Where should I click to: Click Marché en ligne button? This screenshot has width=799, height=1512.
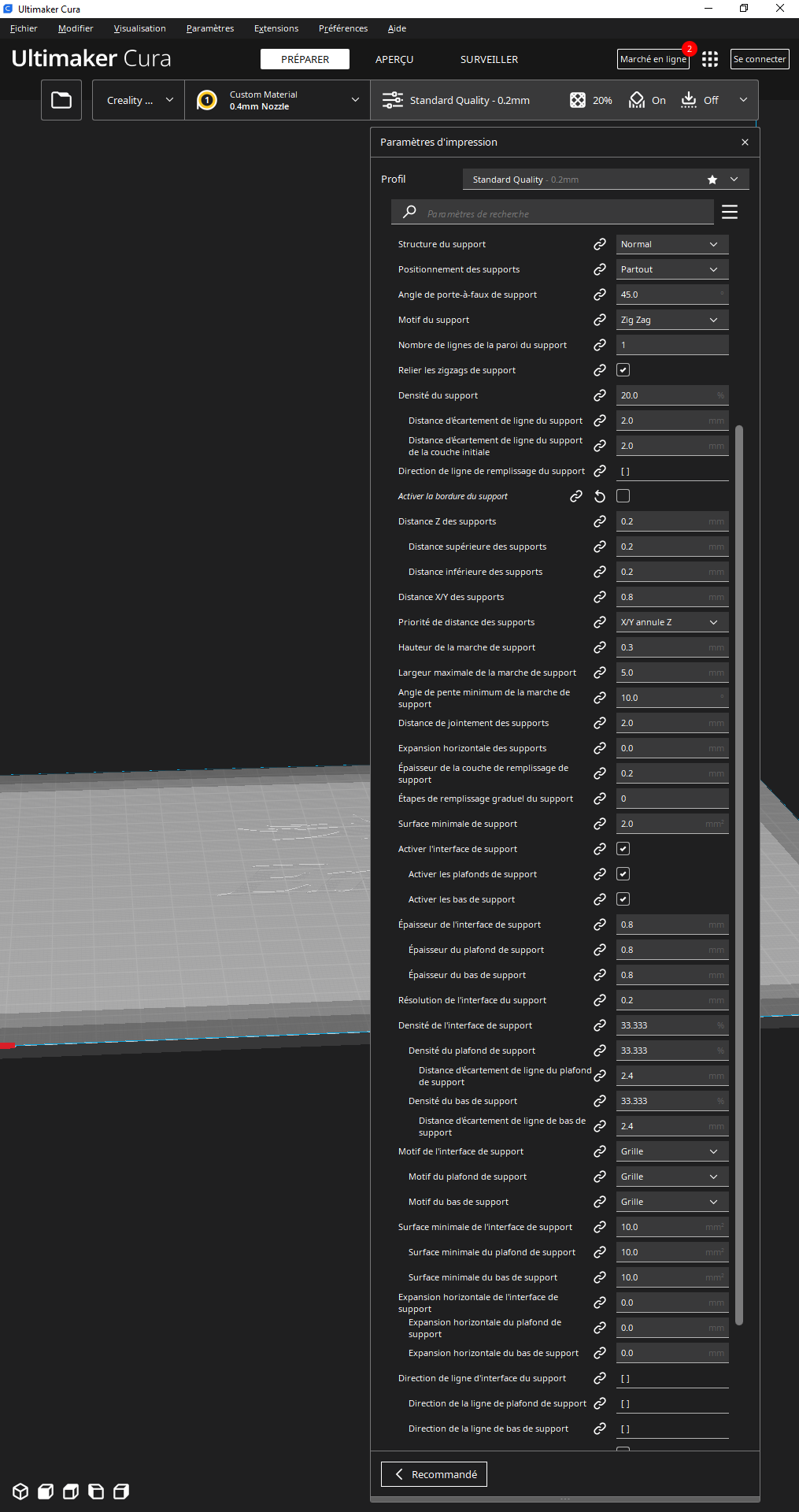click(x=653, y=59)
